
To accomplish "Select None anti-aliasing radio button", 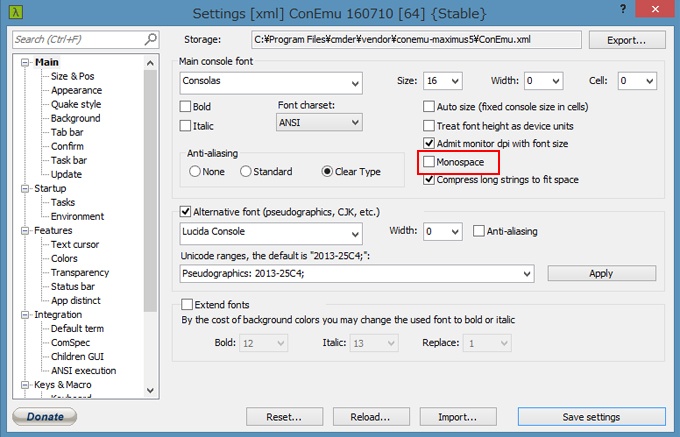I will (195, 171).
